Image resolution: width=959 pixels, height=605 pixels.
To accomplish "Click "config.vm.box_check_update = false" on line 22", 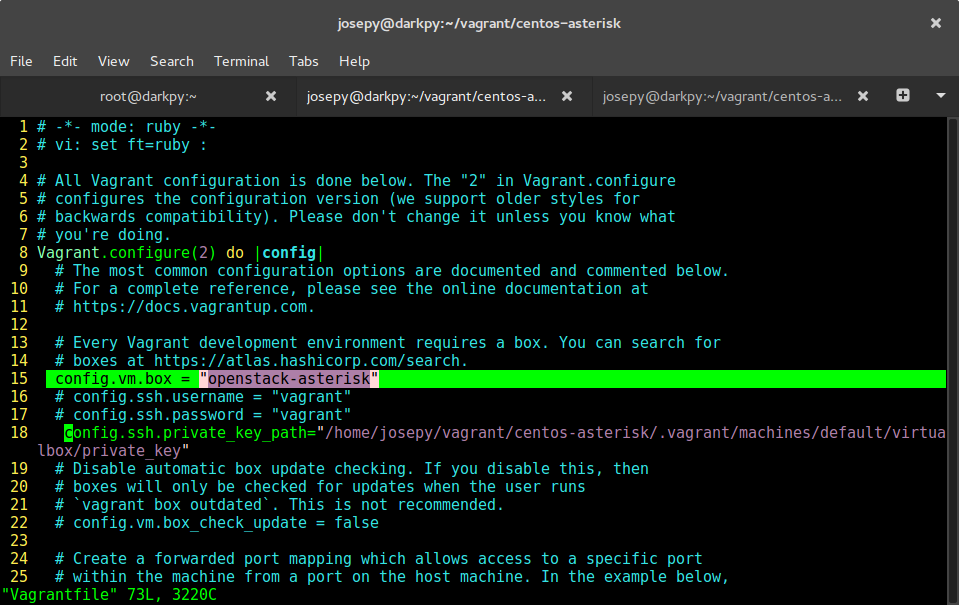I will pos(226,522).
